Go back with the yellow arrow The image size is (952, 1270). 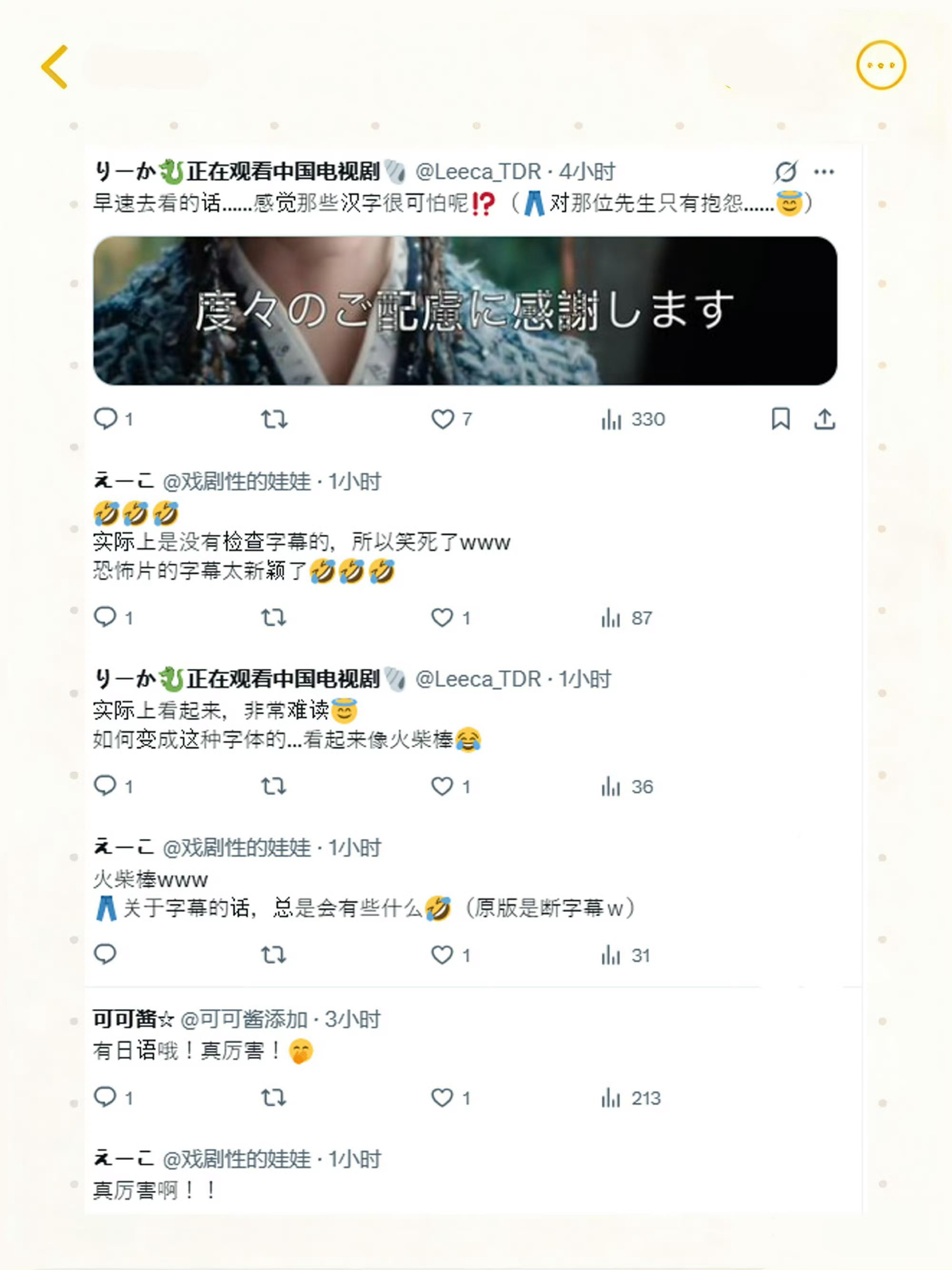(x=55, y=67)
